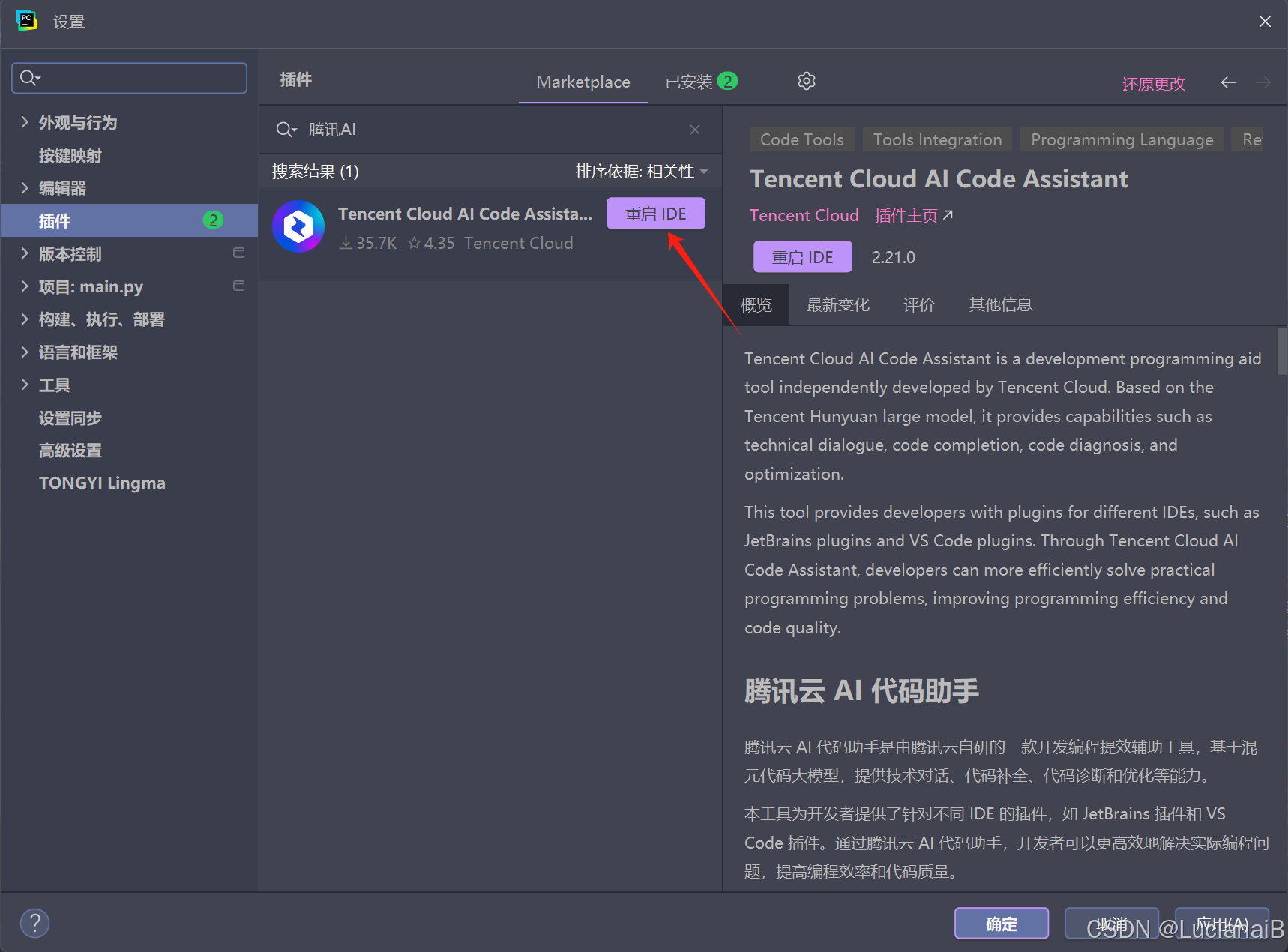The width and height of the screenshot is (1288, 952).
Task: Expand the 版本控制 section
Action: 25,253
